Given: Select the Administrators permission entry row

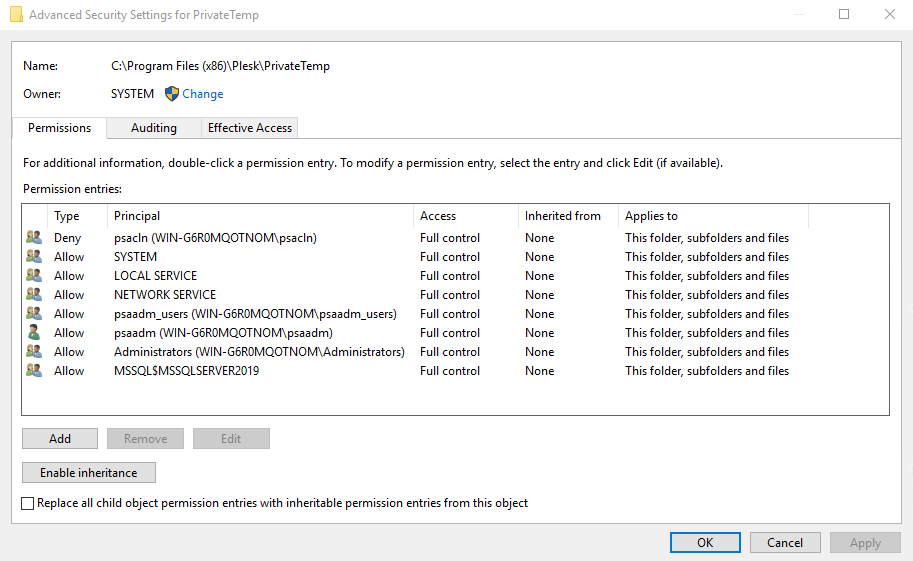Looking at the screenshot, I should [259, 352].
